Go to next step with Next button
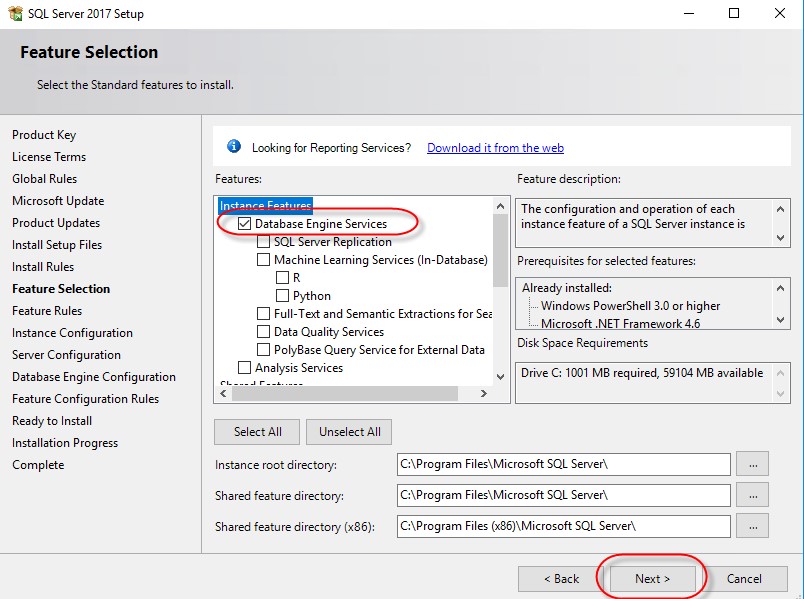 click(x=652, y=578)
